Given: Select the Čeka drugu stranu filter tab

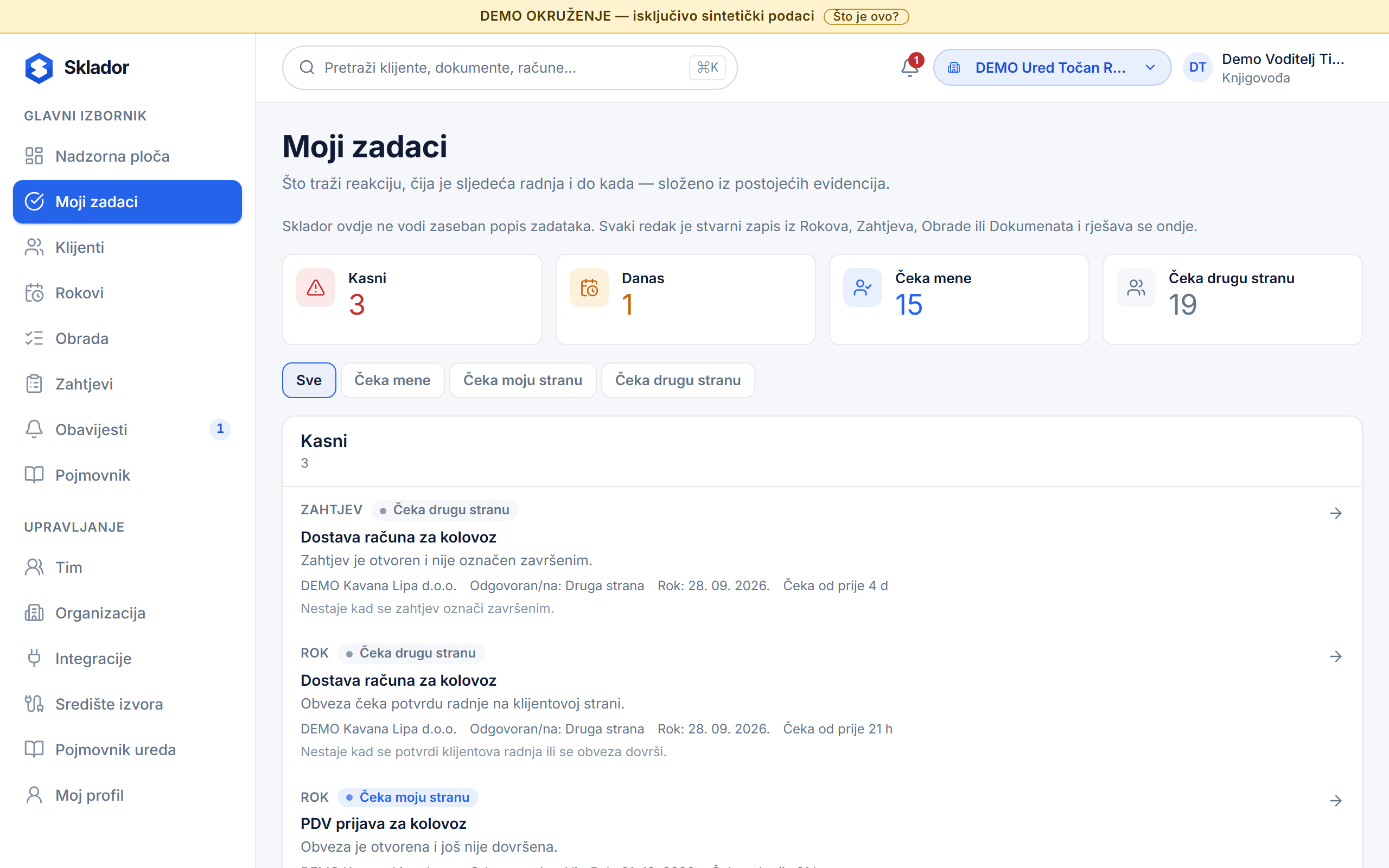Looking at the screenshot, I should click(x=678, y=380).
